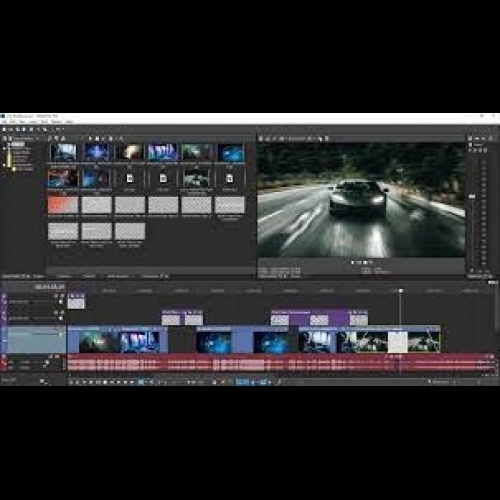Click the timeline playhead marker on the ruler
Viewport: 500px width, 500px height.
click(x=401, y=291)
